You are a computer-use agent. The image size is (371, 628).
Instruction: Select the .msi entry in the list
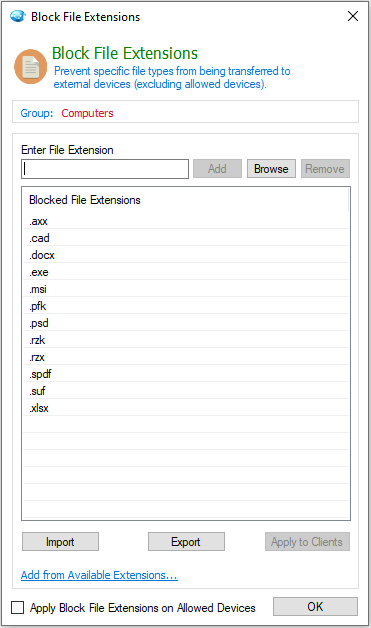click(186, 289)
